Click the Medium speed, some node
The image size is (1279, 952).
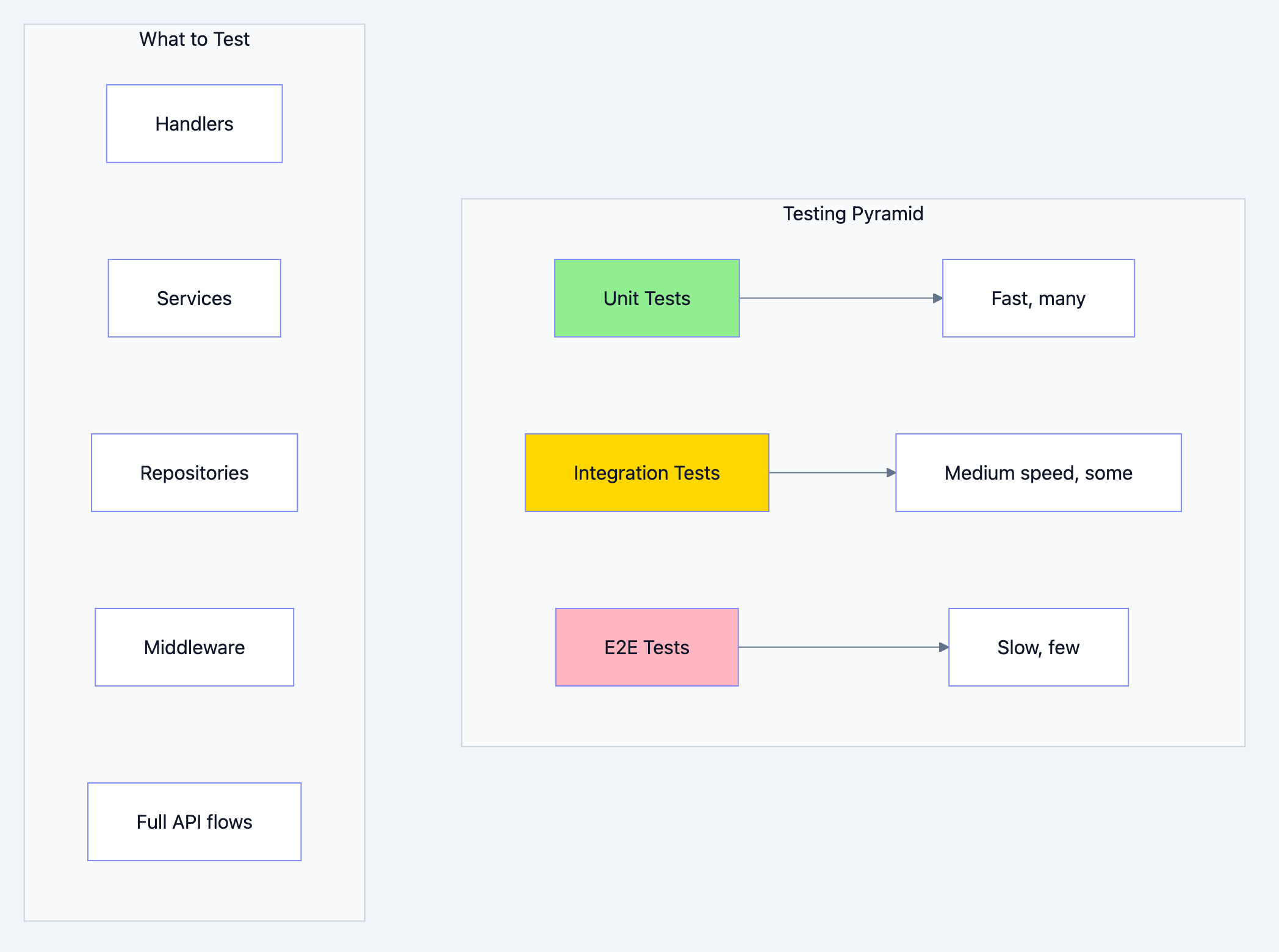click(x=1038, y=472)
